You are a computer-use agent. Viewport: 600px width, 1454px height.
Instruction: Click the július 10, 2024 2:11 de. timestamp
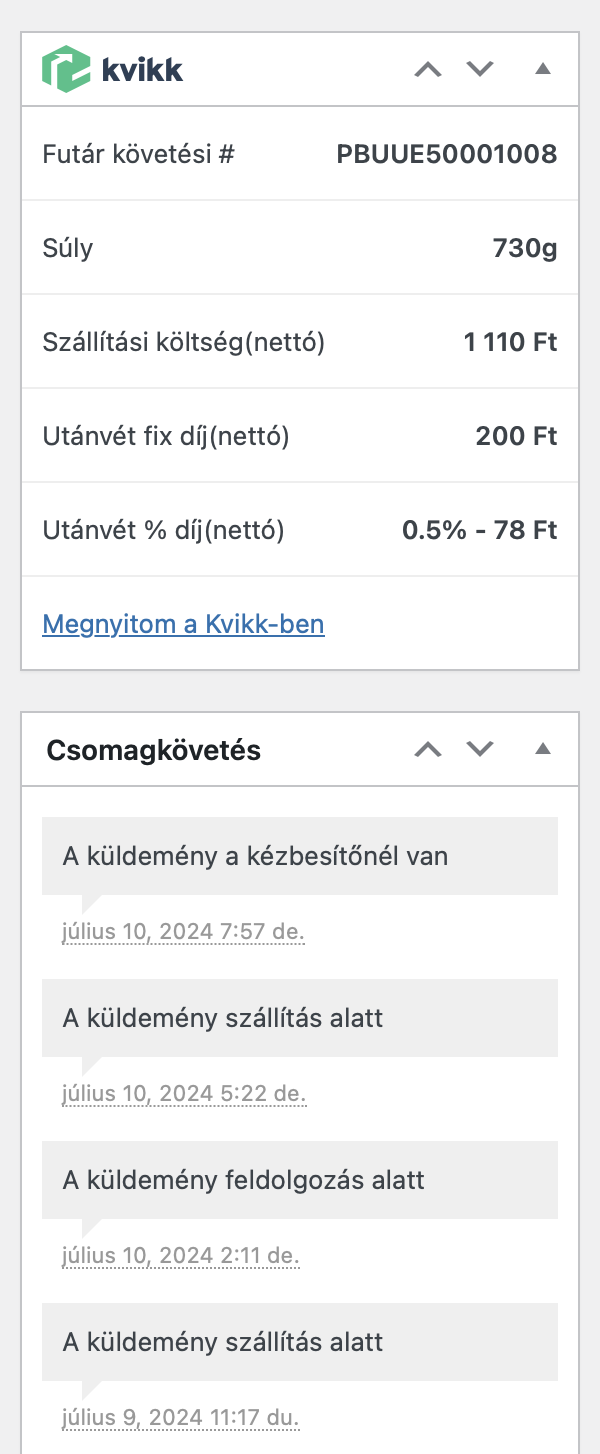click(x=181, y=1256)
